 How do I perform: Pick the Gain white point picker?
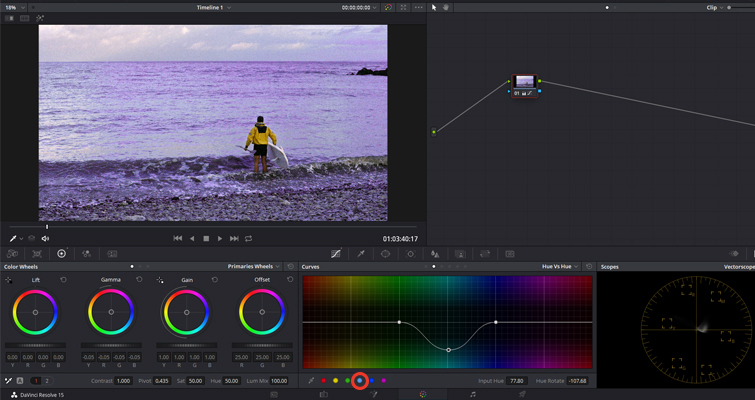click(160, 280)
